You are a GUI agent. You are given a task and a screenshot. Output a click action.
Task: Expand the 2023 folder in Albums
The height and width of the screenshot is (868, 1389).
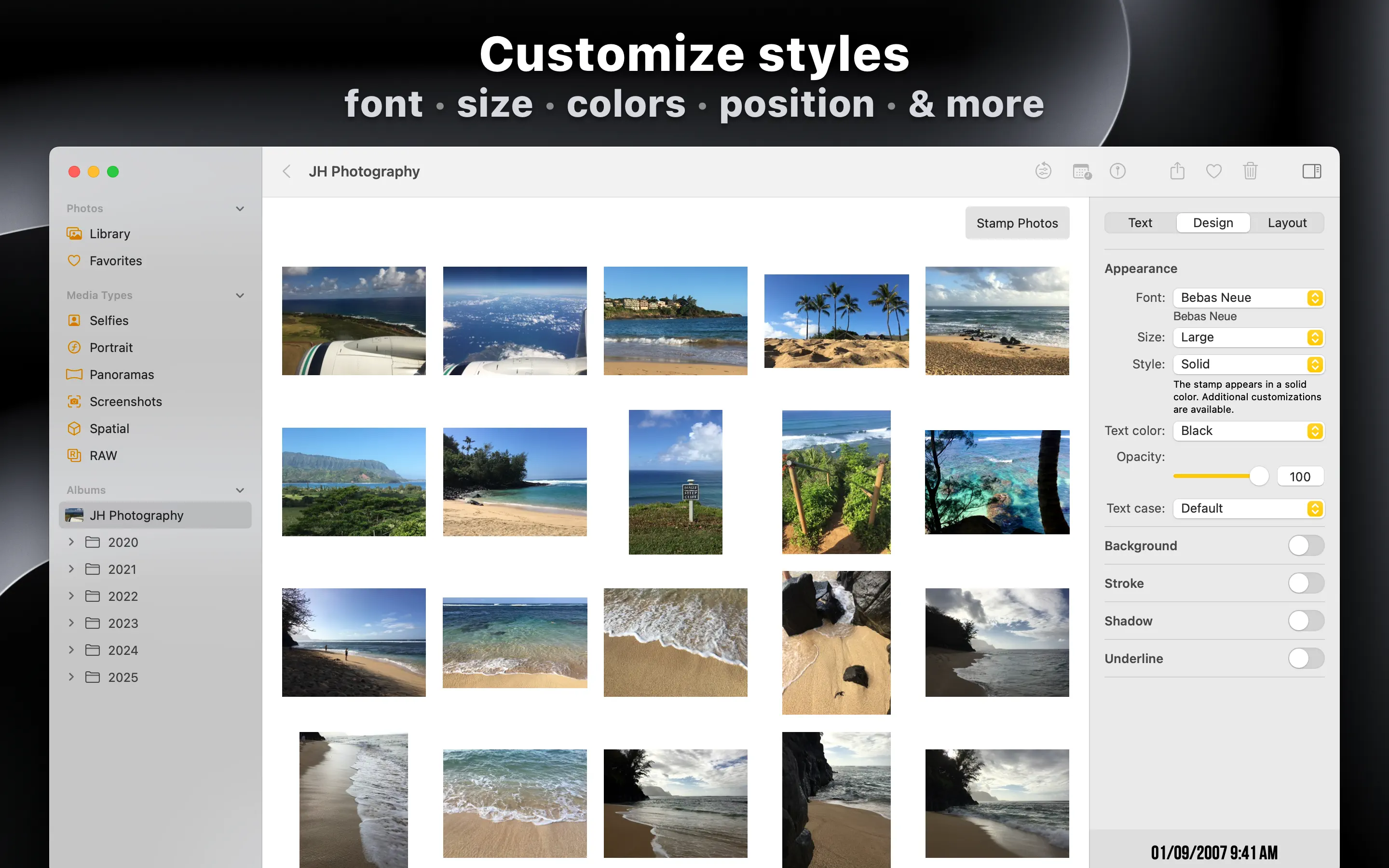tap(71, 623)
